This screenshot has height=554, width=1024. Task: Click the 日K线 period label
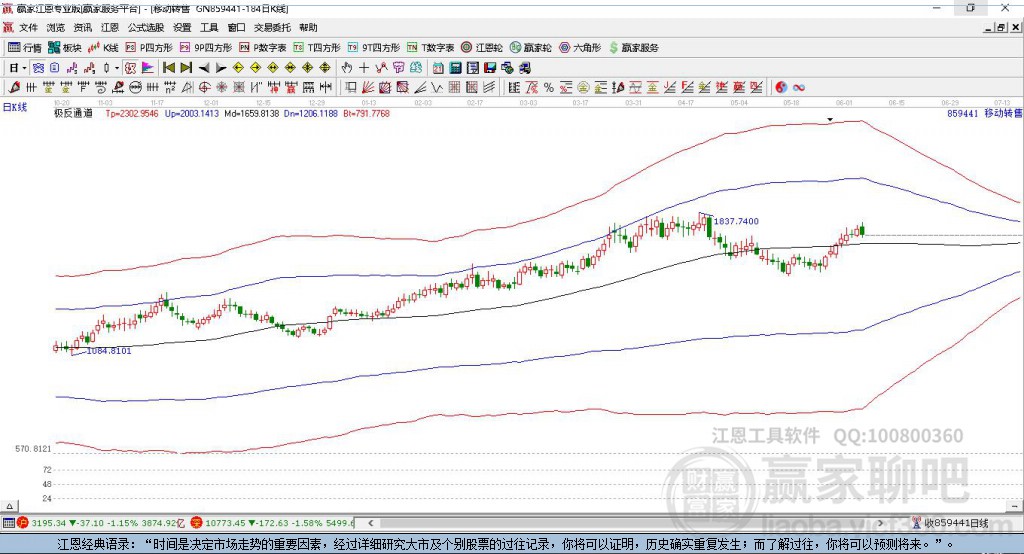(x=15, y=107)
